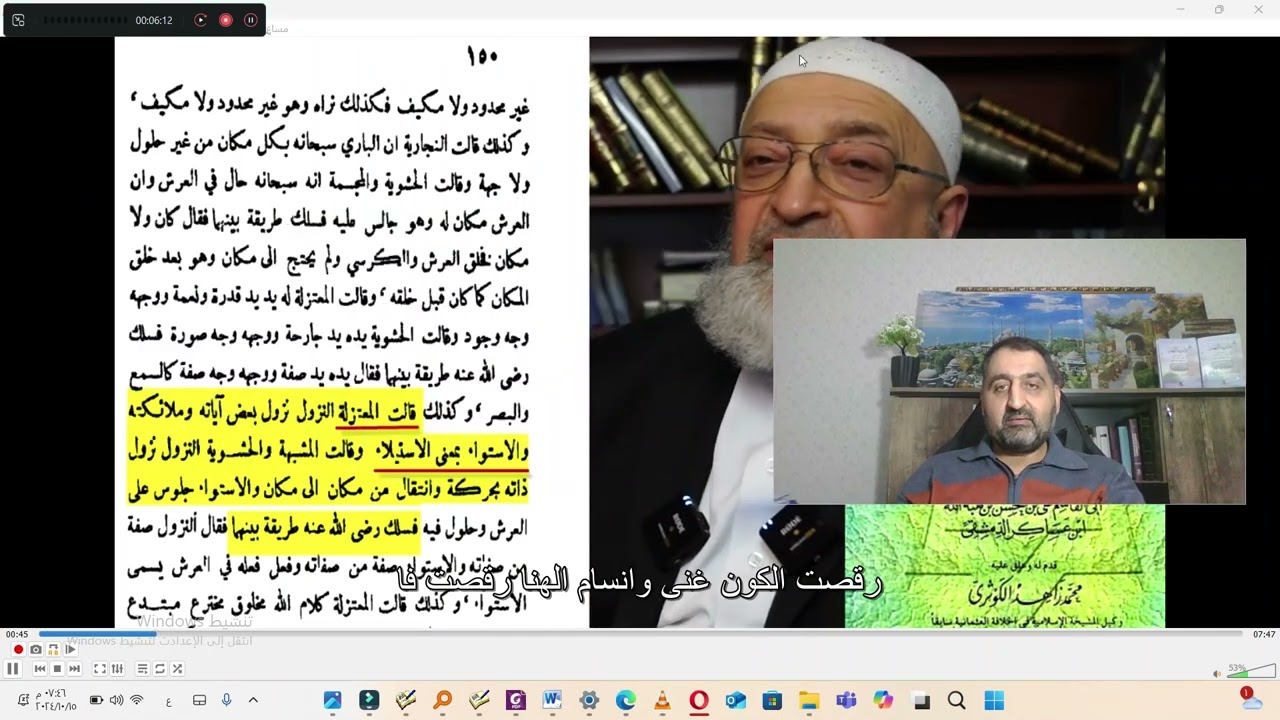1280x720 pixels.
Task: Click the microphone tray icon
Action: pyautogui.click(x=227, y=700)
